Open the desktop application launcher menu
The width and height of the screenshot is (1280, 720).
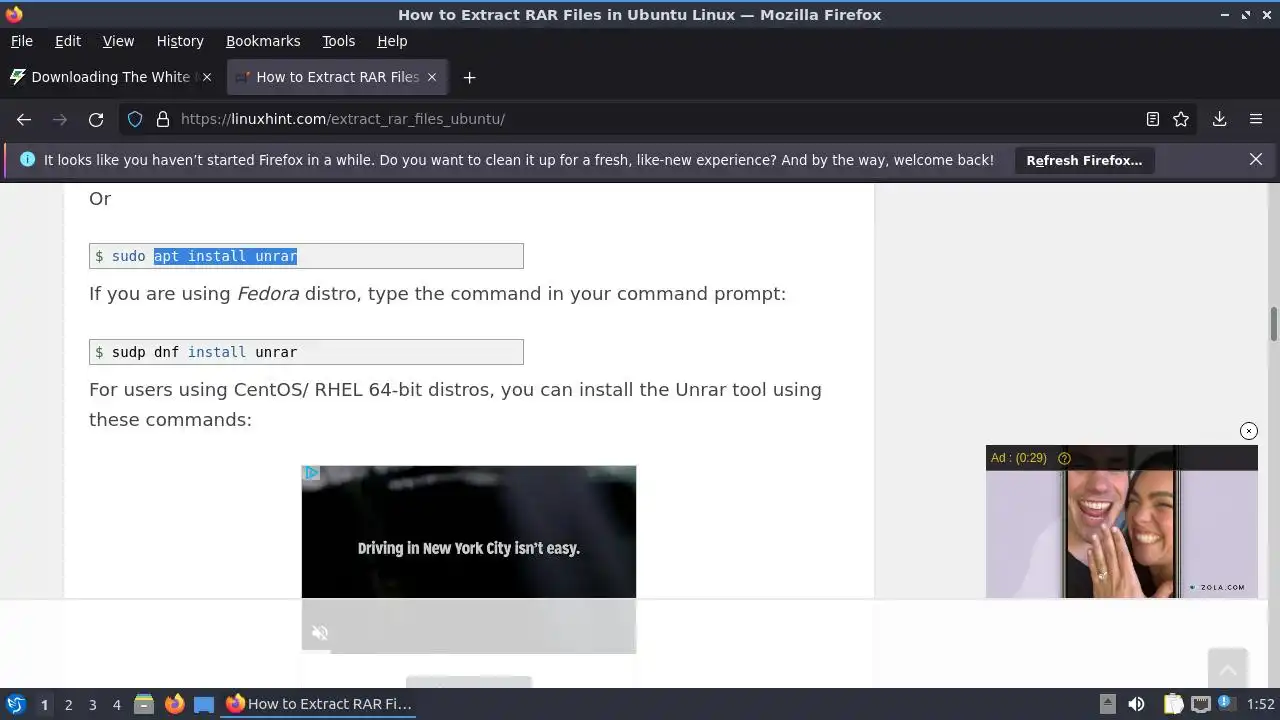(15, 704)
